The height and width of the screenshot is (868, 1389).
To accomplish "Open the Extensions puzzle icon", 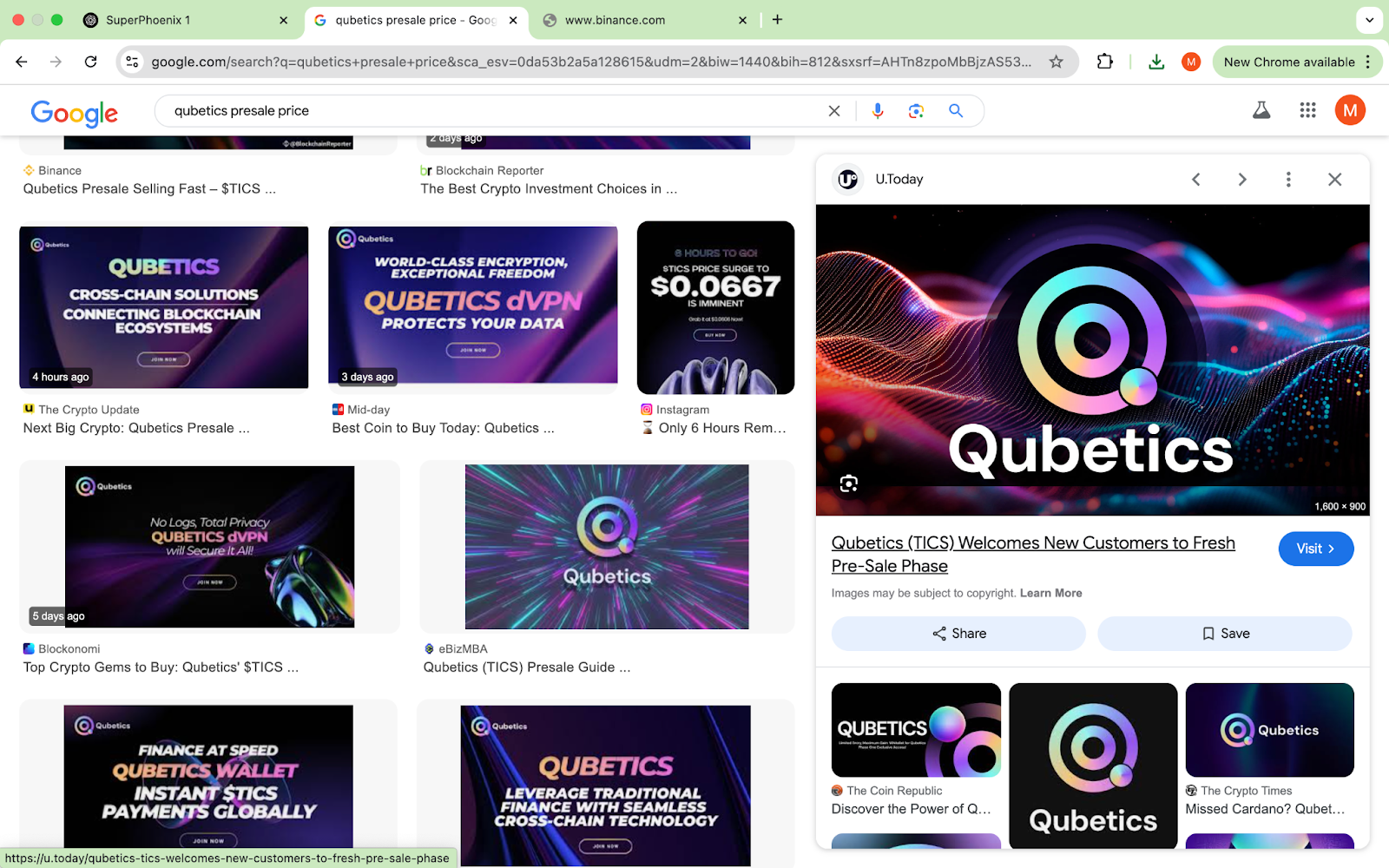I will click(1104, 62).
